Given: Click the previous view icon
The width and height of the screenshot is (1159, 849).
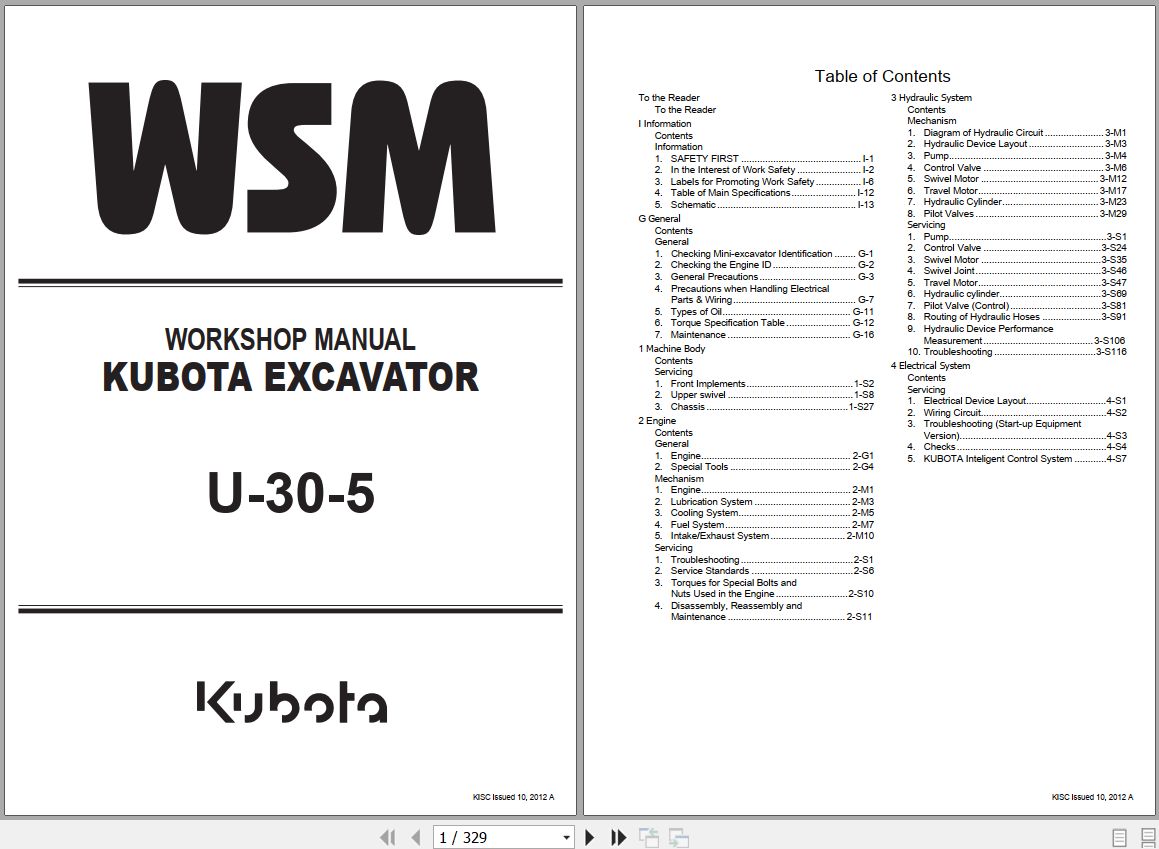Looking at the screenshot, I should point(648,837).
